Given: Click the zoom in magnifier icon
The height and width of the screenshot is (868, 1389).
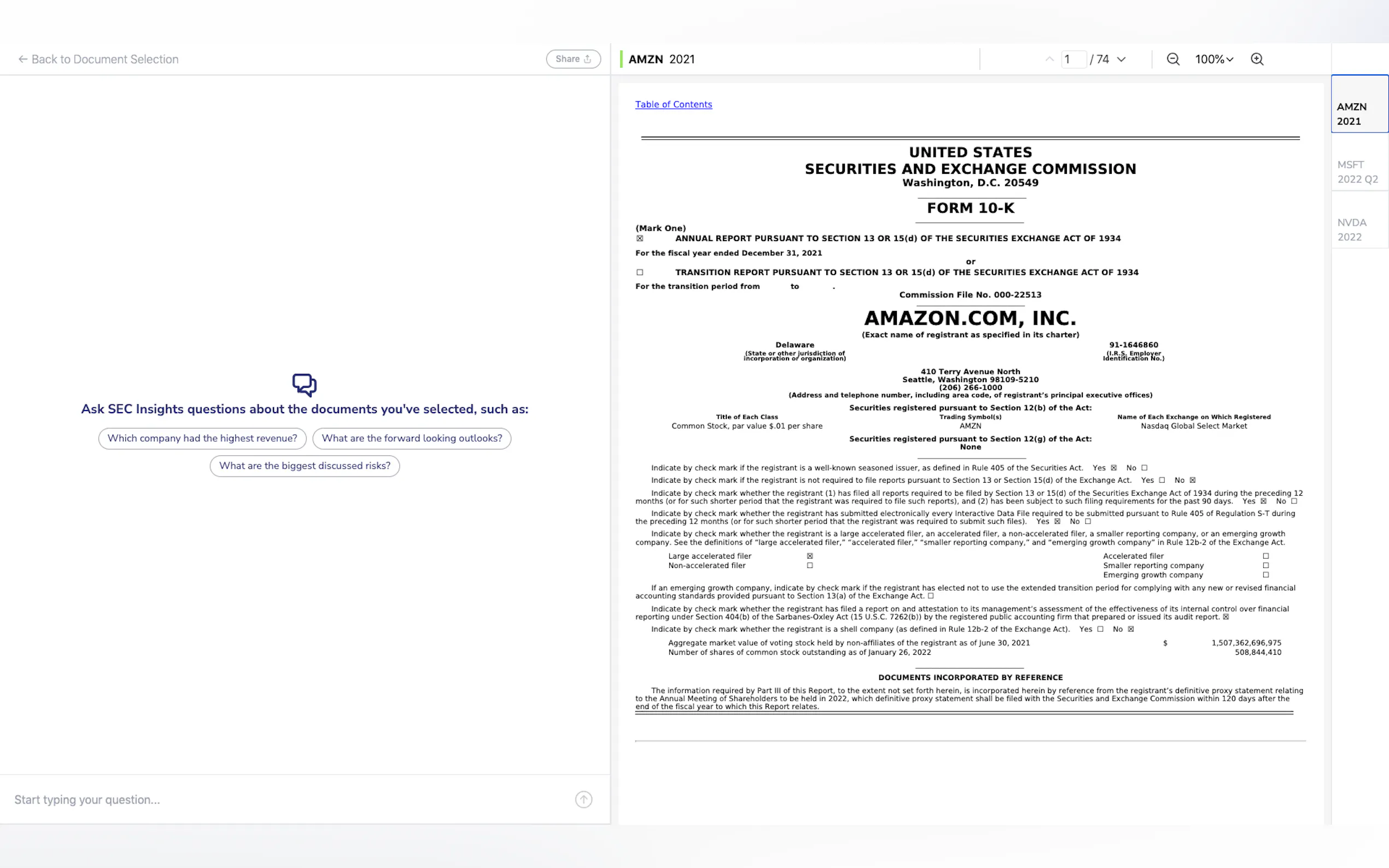Looking at the screenshot, I should 1257,59.
